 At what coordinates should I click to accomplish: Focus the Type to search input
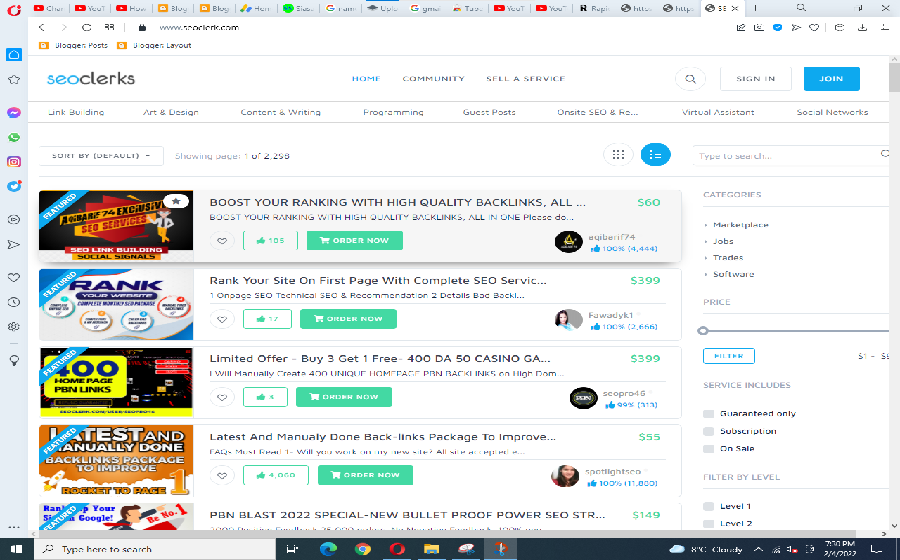click(x=789, y=155)
